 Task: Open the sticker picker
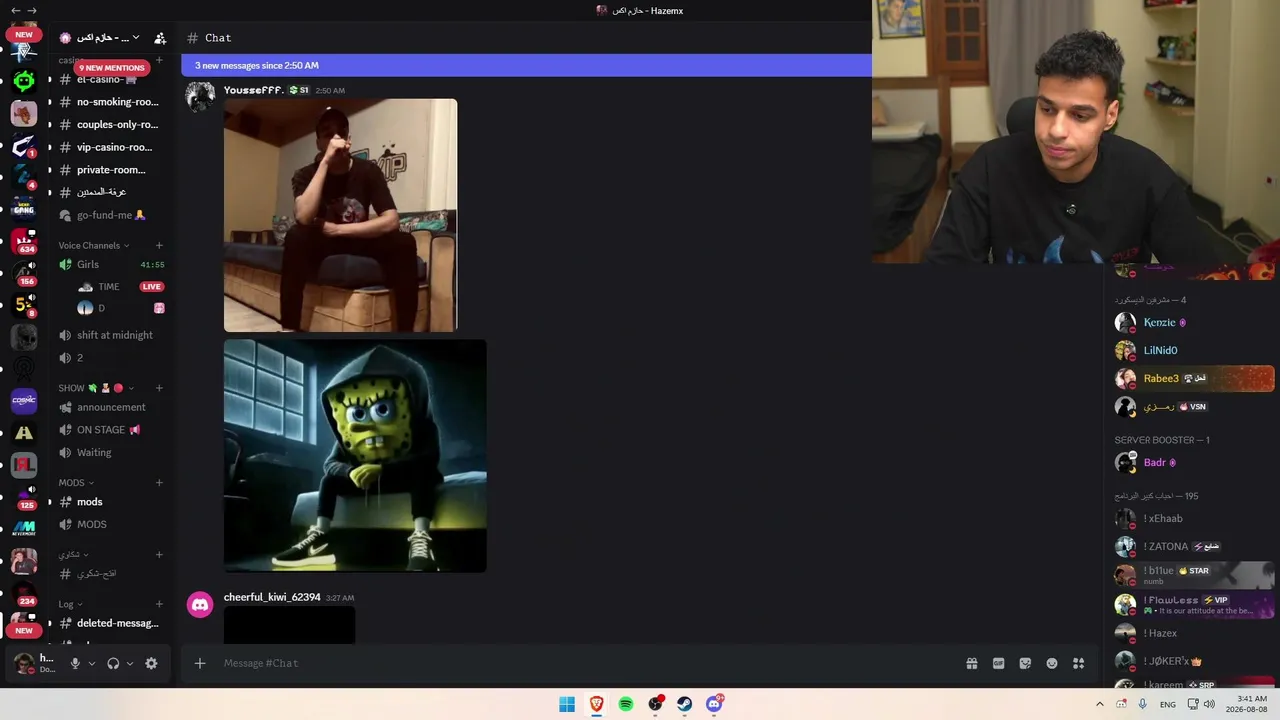[1025, 663]
